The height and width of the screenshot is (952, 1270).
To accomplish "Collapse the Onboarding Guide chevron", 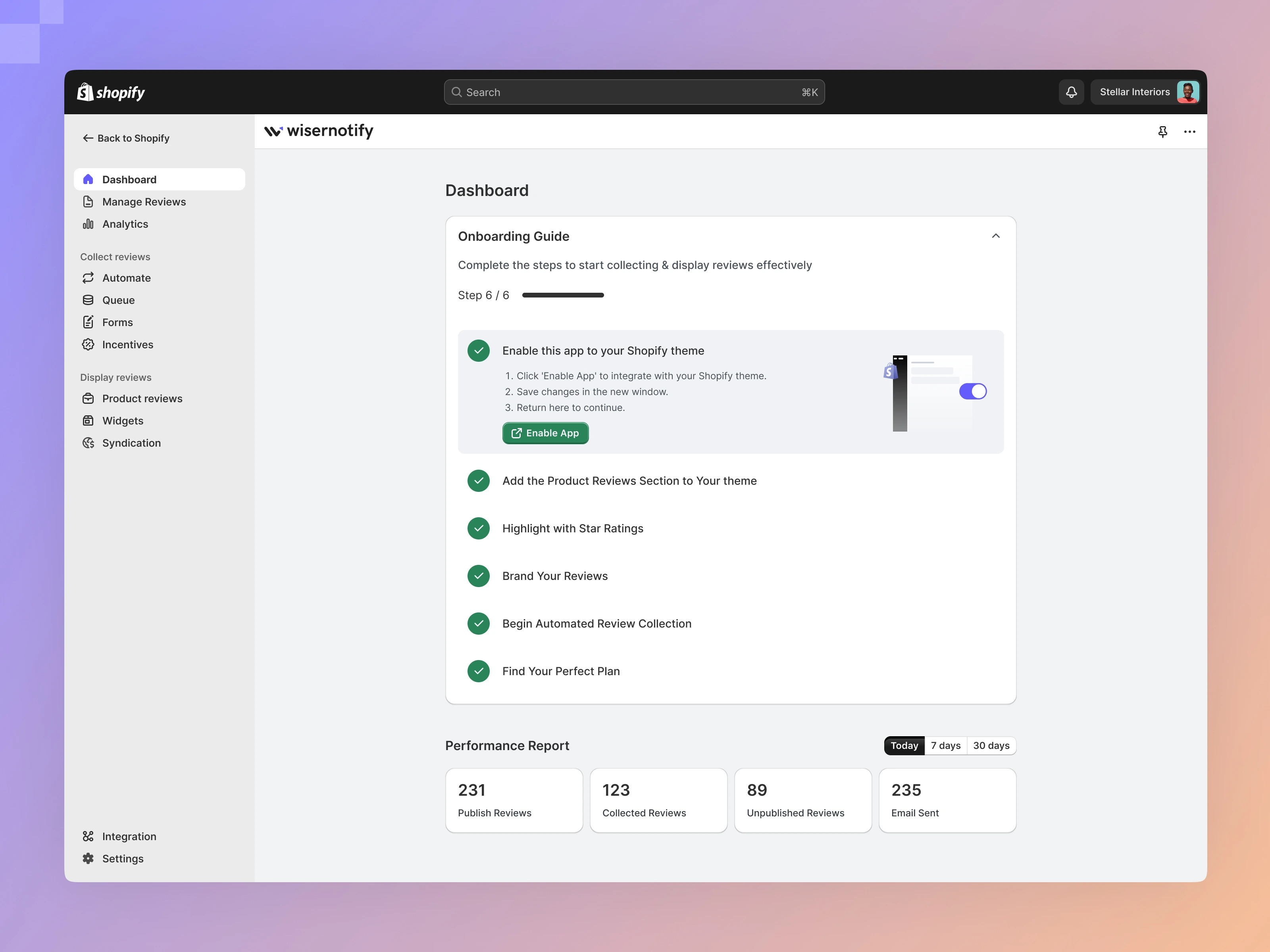I will [995, 236].
